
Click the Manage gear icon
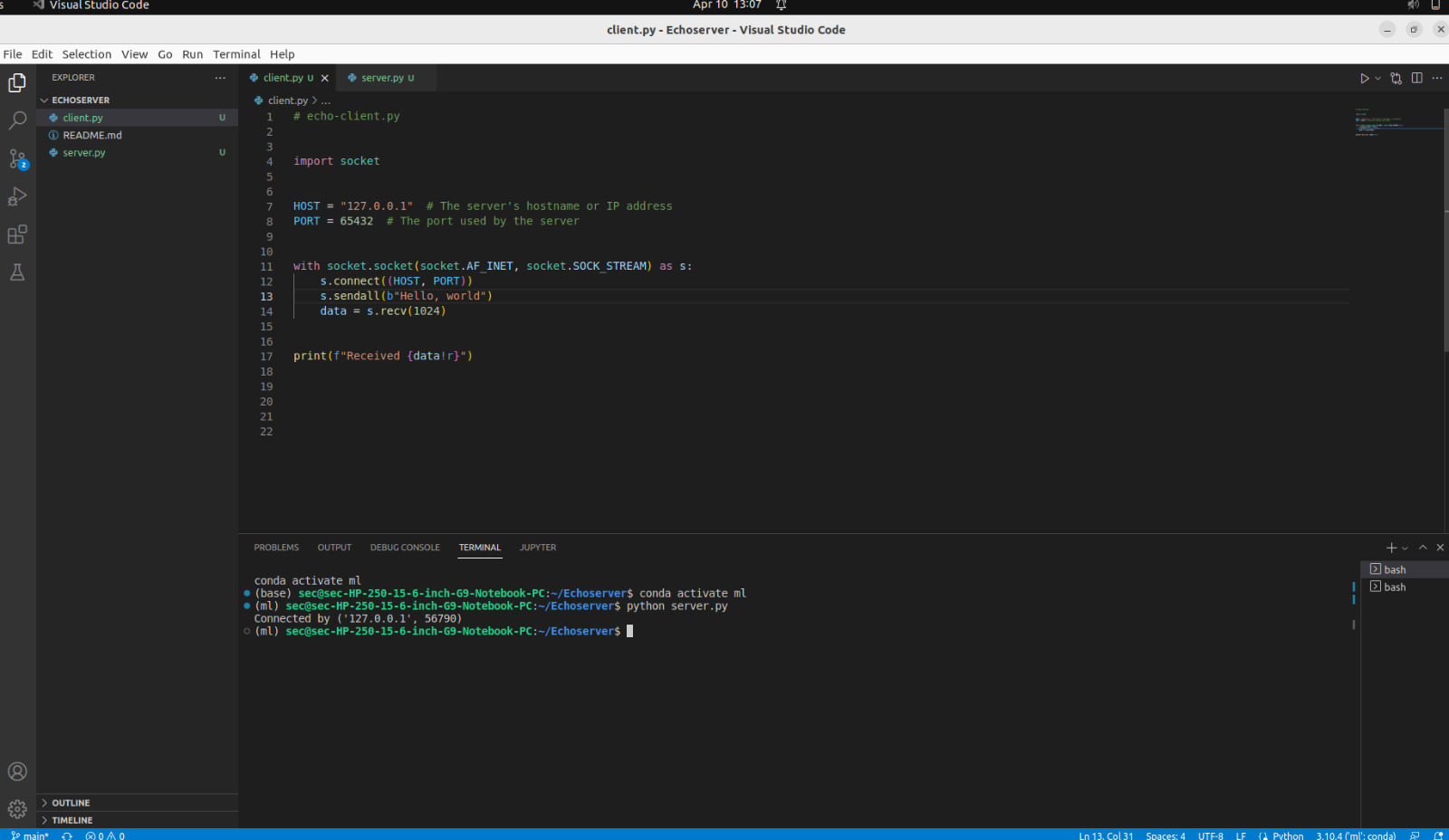click(17, 808)
